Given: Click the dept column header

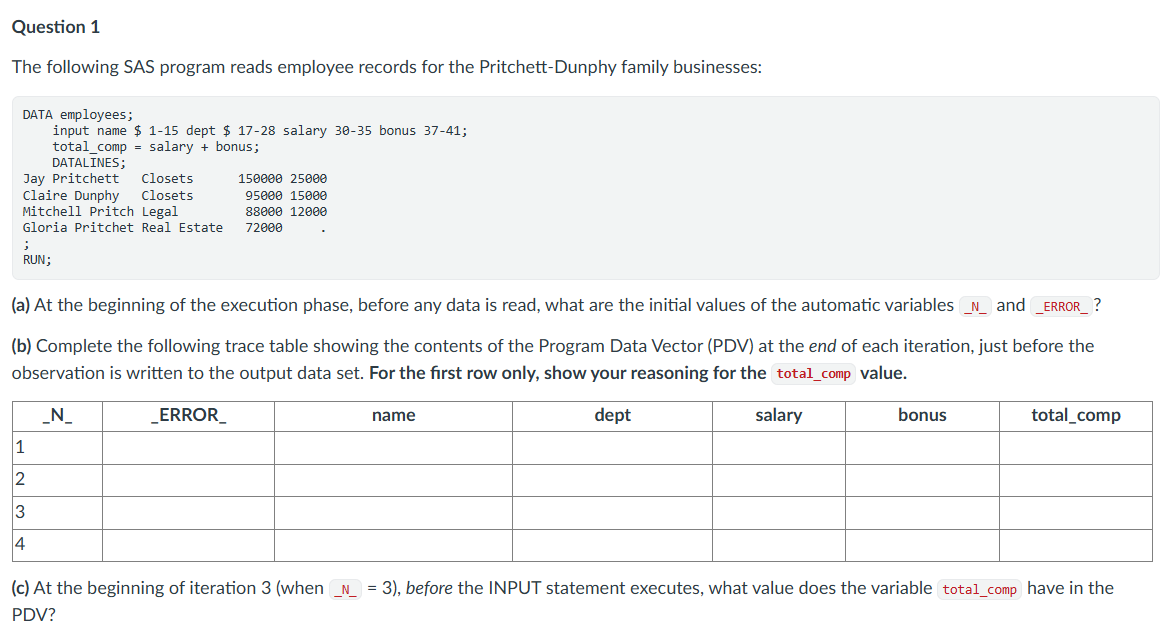Looking at the screenshot, I should 612,416.
